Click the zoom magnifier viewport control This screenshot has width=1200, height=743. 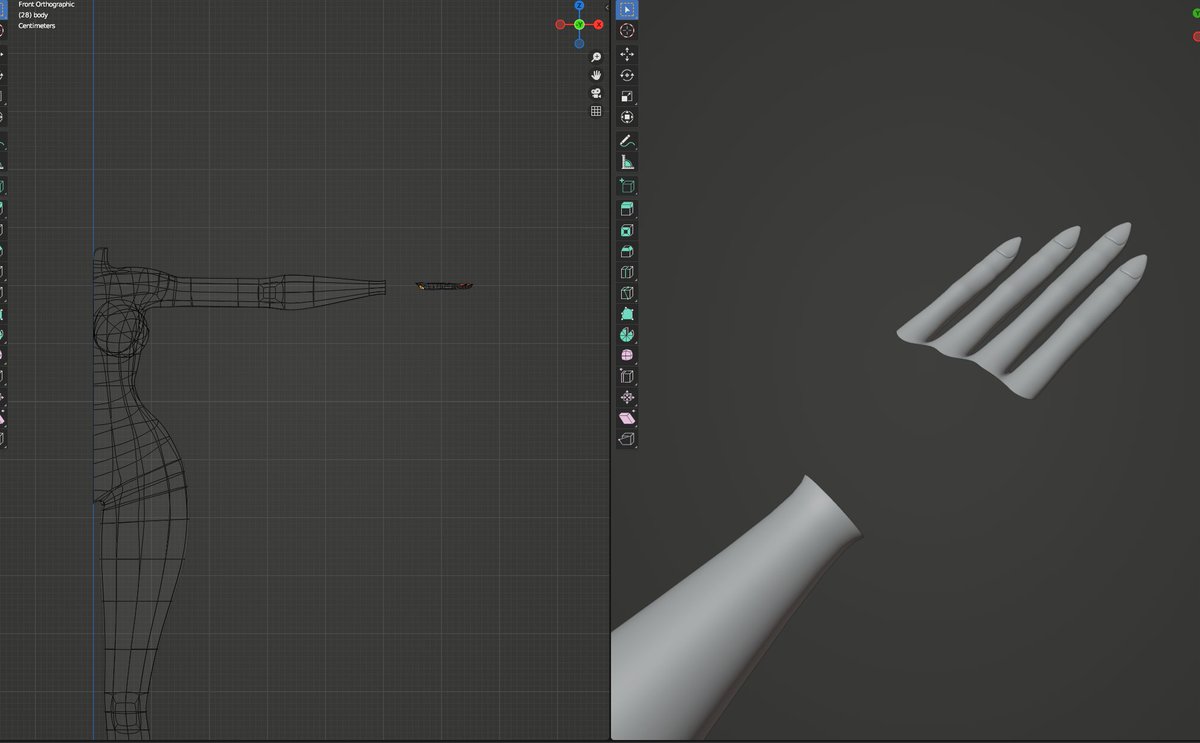coord(595,57)
